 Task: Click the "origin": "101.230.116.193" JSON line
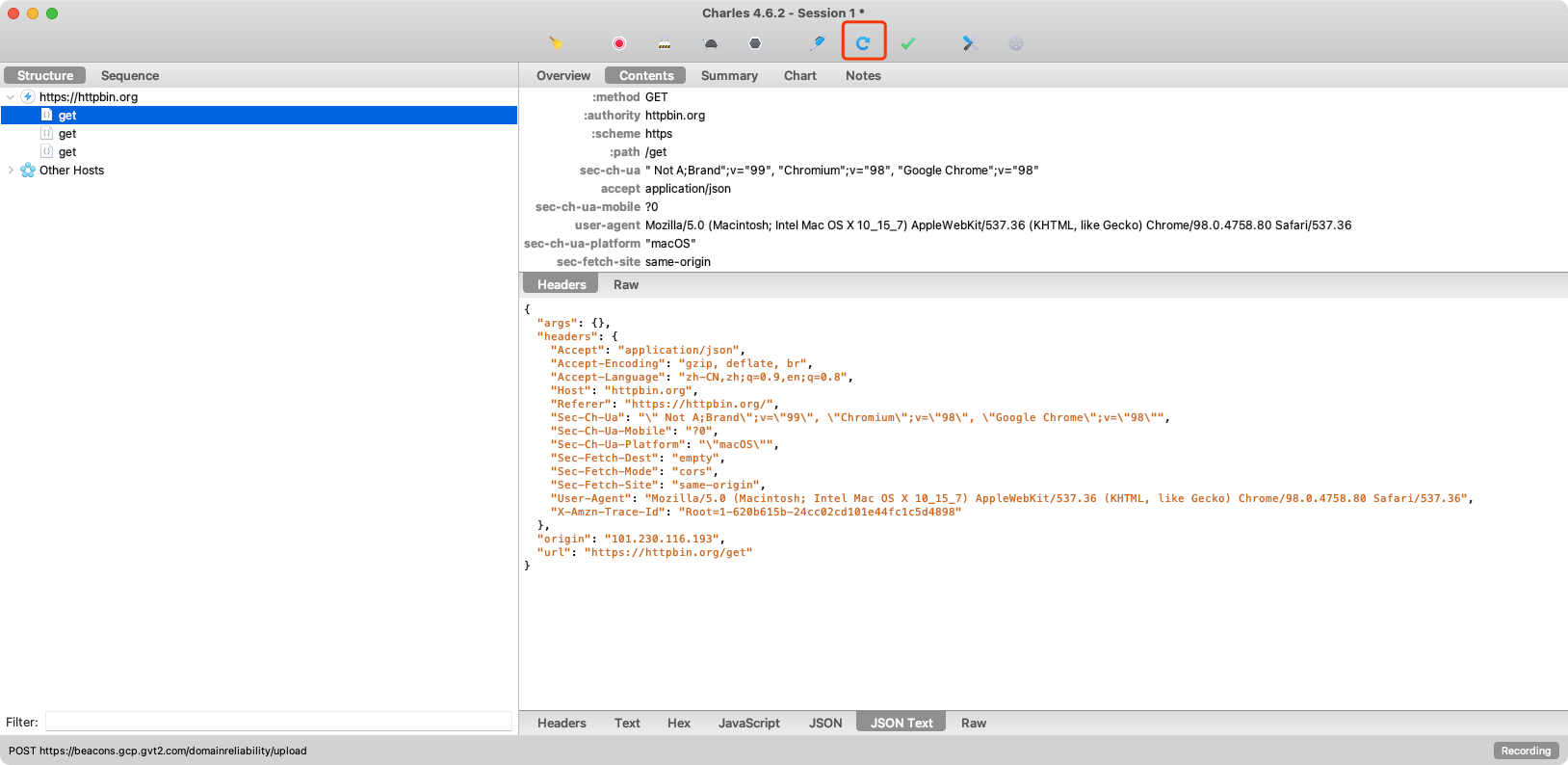point(631,539)
